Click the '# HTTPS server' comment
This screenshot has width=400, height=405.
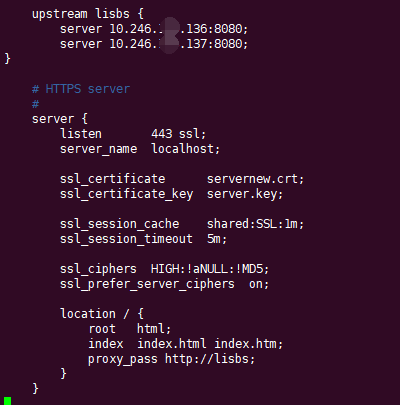tap(81, 89)
